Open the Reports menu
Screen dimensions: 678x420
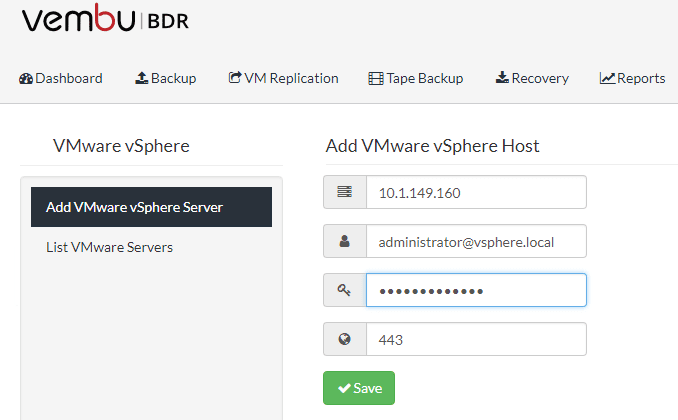(641, 78)
